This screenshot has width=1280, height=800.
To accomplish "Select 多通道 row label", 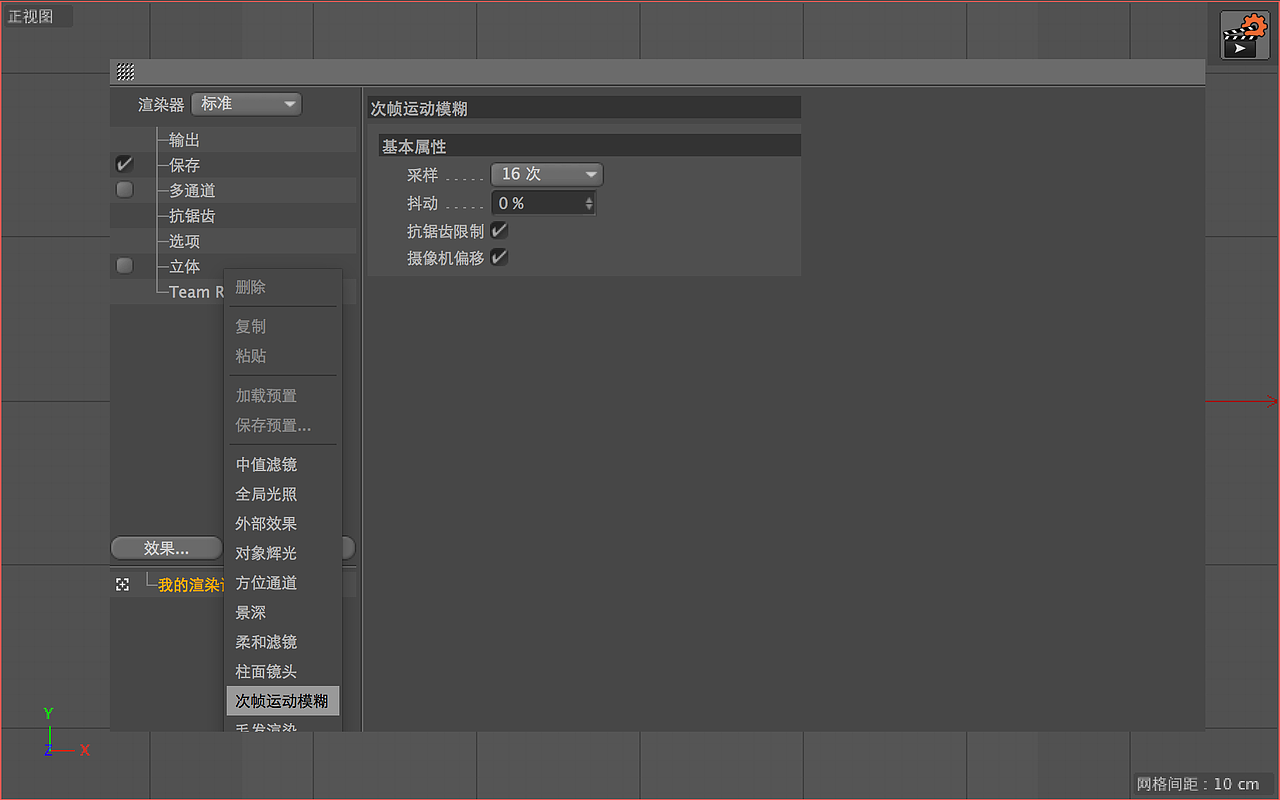I will click(x=192, y=190).
